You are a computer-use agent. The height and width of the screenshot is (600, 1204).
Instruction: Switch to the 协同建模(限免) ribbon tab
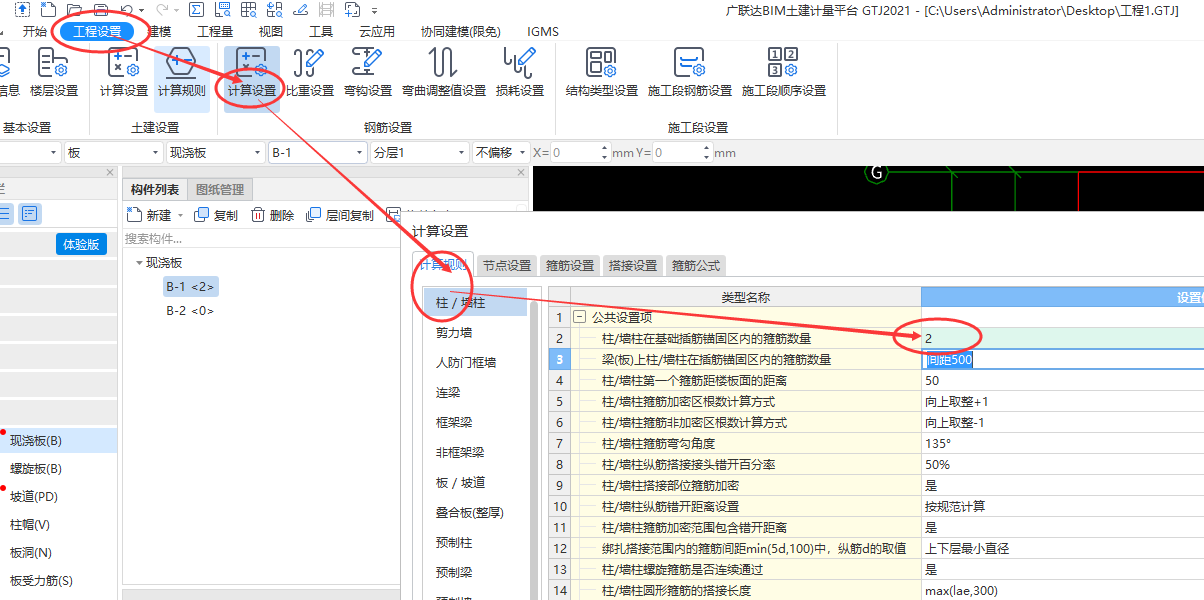[461, 31]
